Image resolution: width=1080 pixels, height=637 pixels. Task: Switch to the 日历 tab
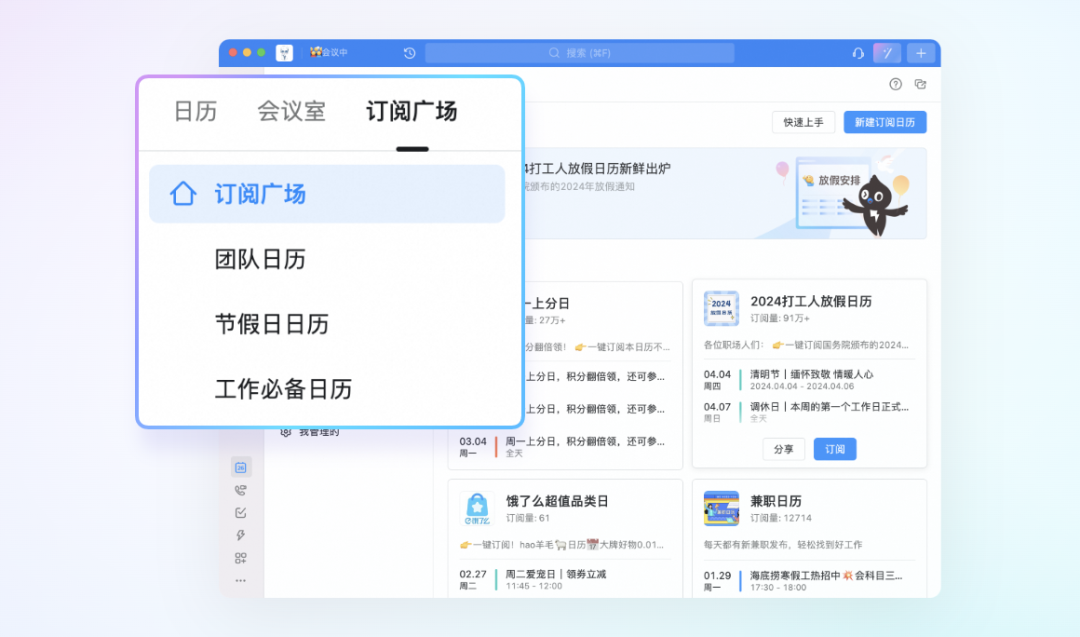195,111
